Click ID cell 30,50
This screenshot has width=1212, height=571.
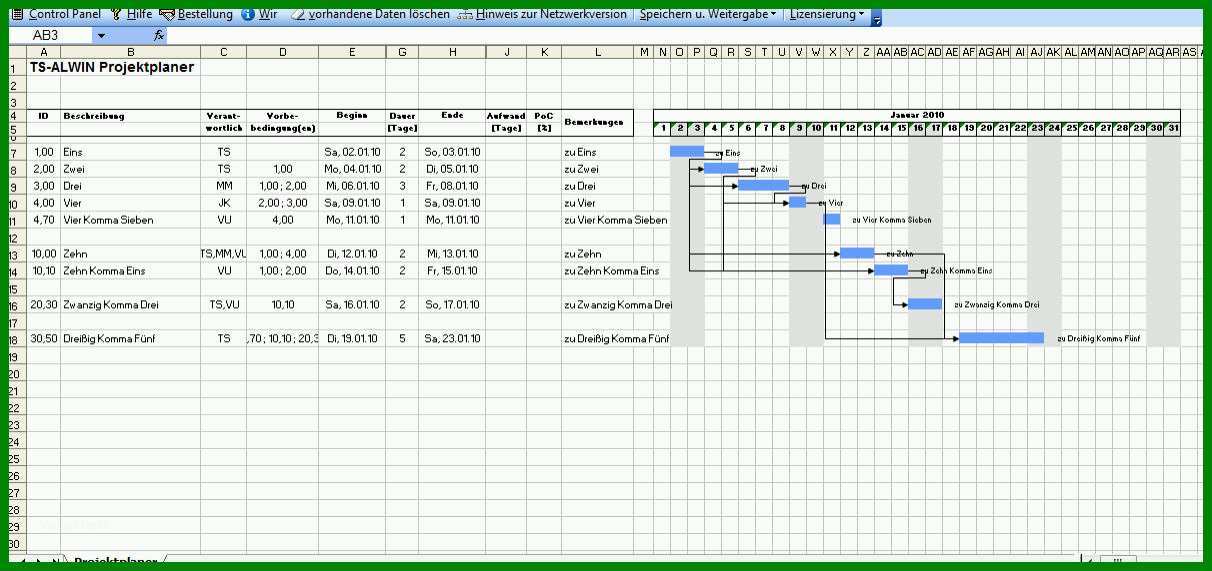pos(43,339)
